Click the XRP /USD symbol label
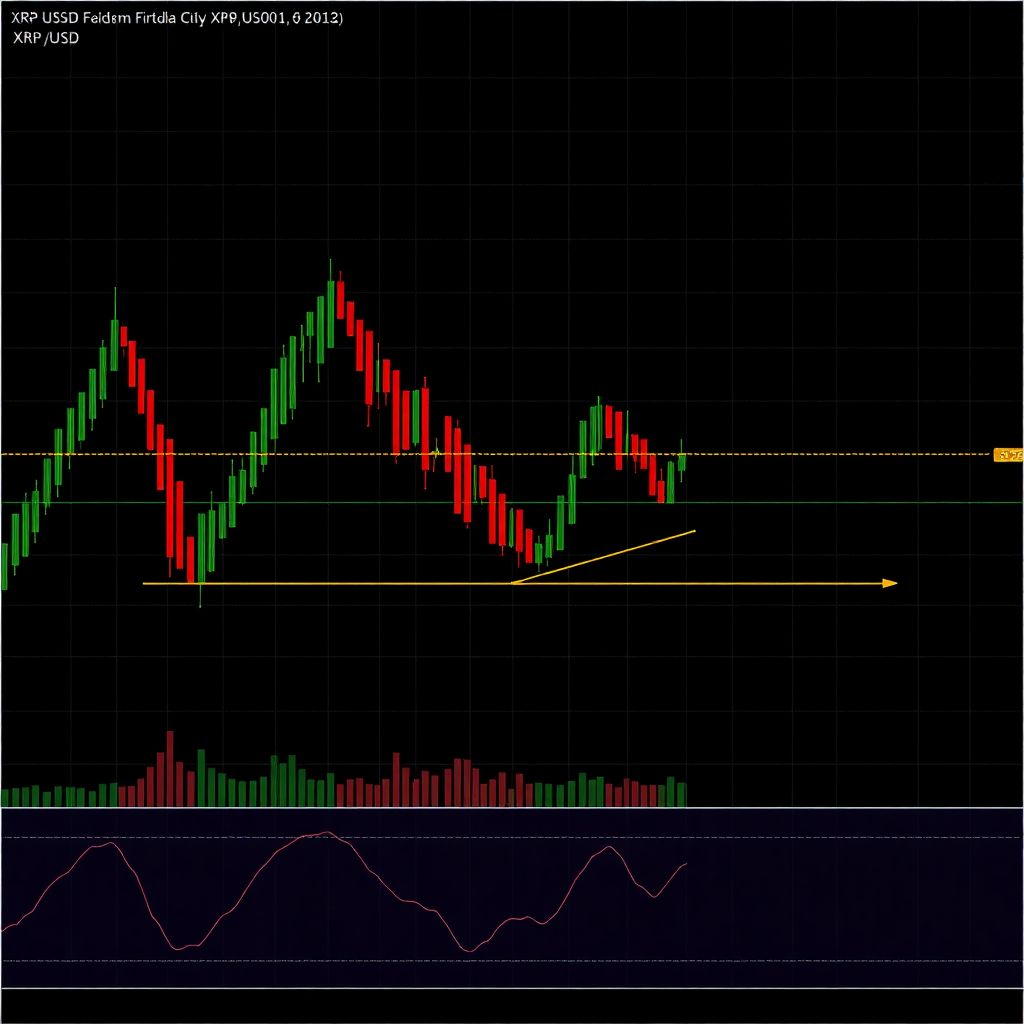The height and width of the screenshot is (1024, 1024). 46,38
